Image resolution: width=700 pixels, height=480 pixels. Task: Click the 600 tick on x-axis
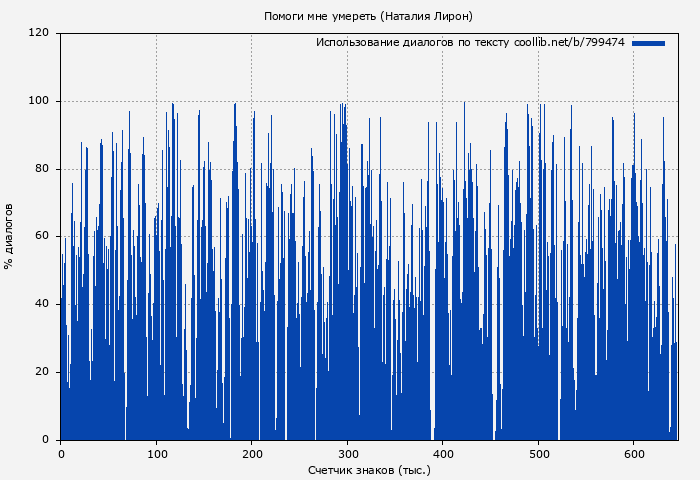point(634,454)
